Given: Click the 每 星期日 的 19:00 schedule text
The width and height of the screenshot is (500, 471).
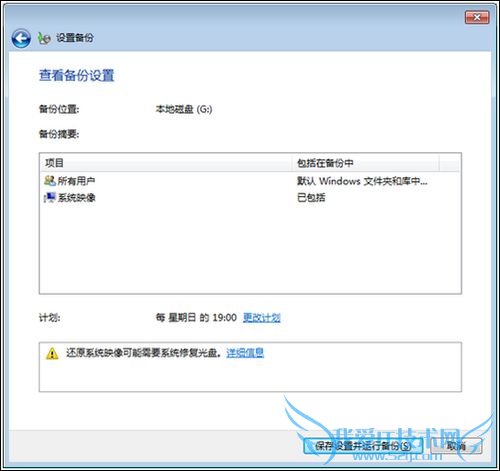Looking at the screenshot, I should (x=196, y=318).
